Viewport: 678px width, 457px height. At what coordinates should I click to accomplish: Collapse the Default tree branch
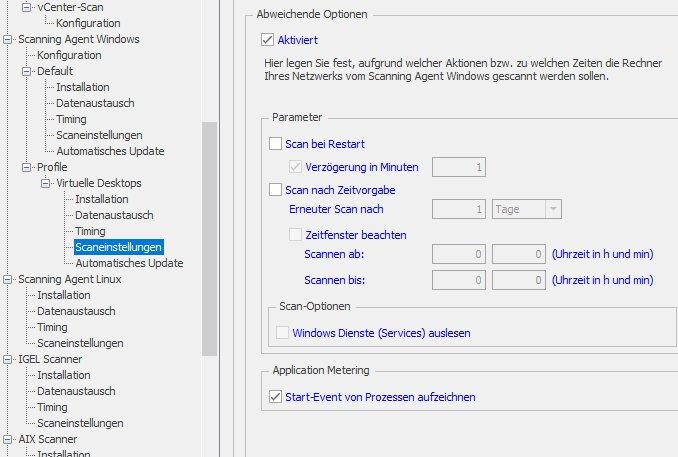(26, 71)
